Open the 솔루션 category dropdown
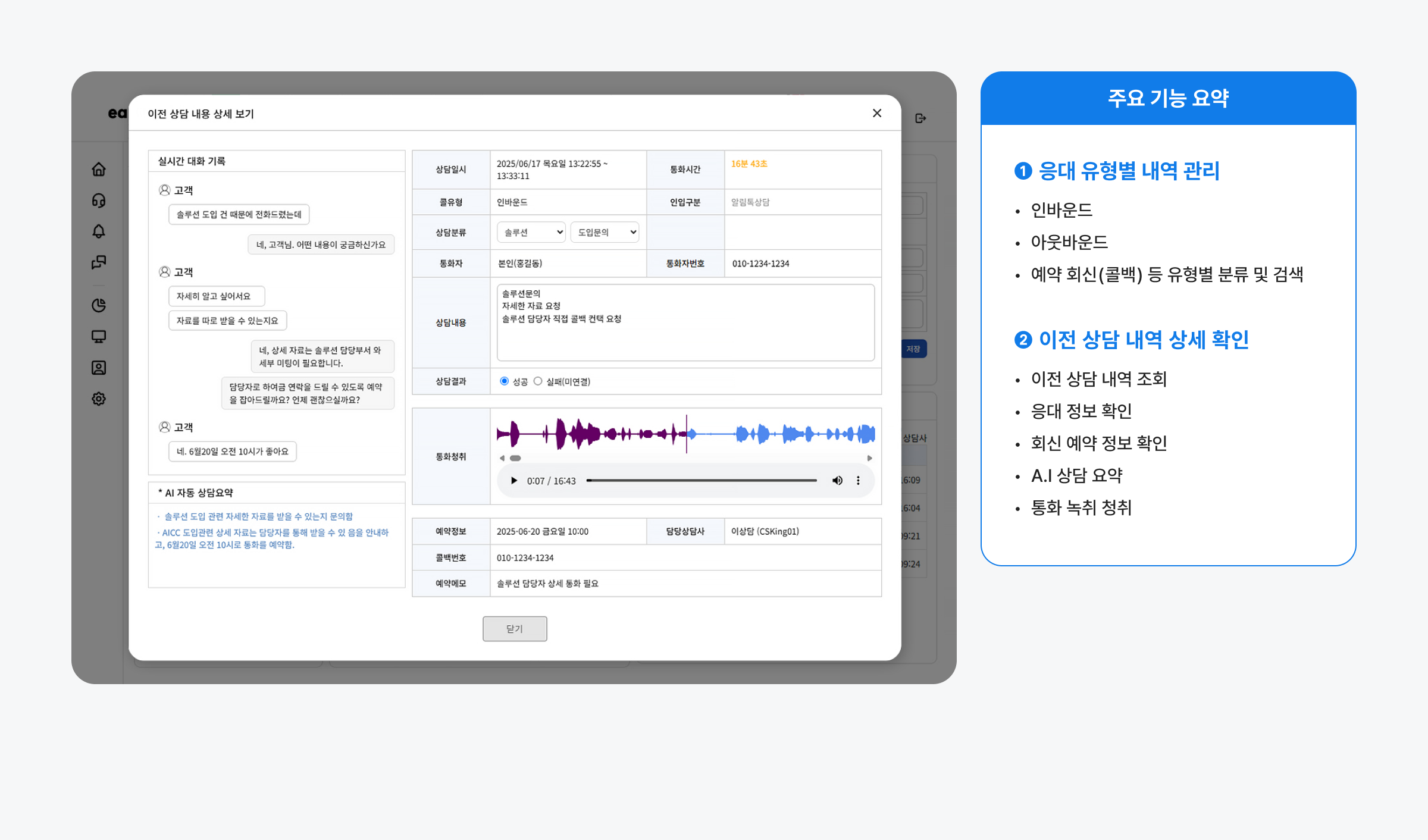 (531, 232)
